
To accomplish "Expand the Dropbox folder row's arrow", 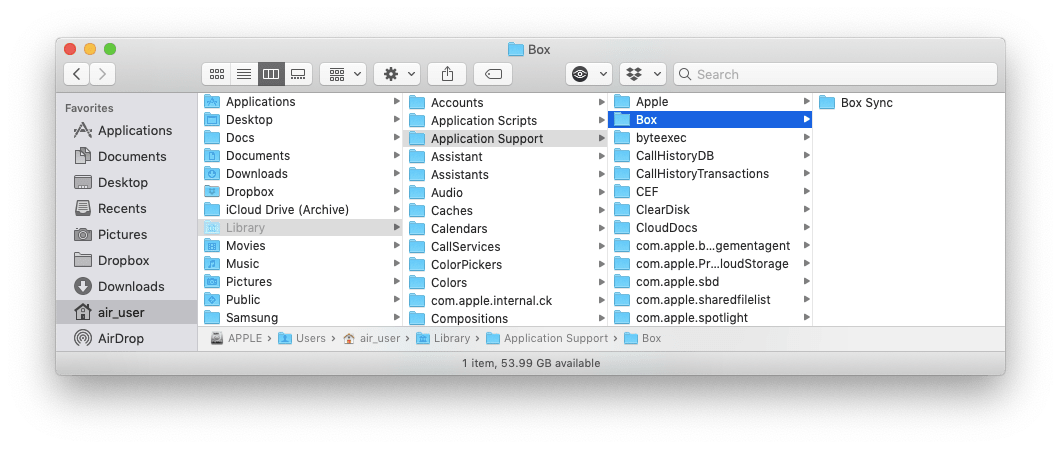I will click(x=397, y=191).
